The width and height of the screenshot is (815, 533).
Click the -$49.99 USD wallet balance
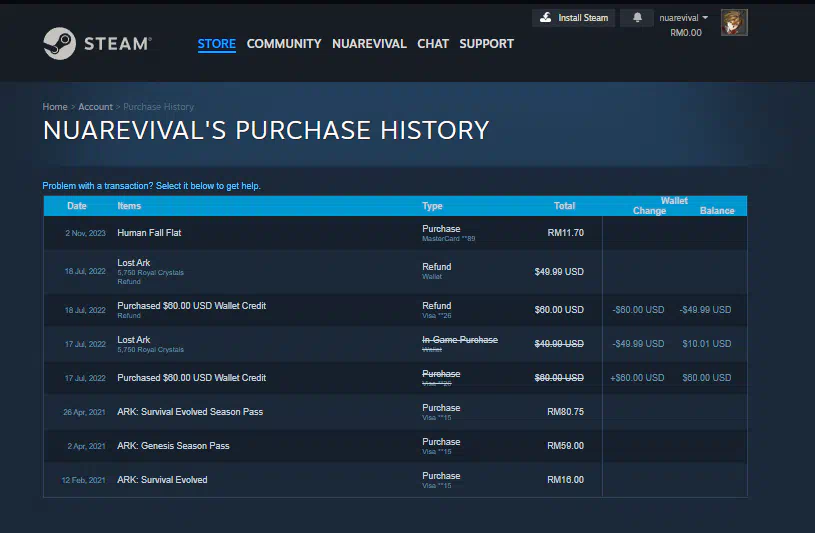click(705, 310)
